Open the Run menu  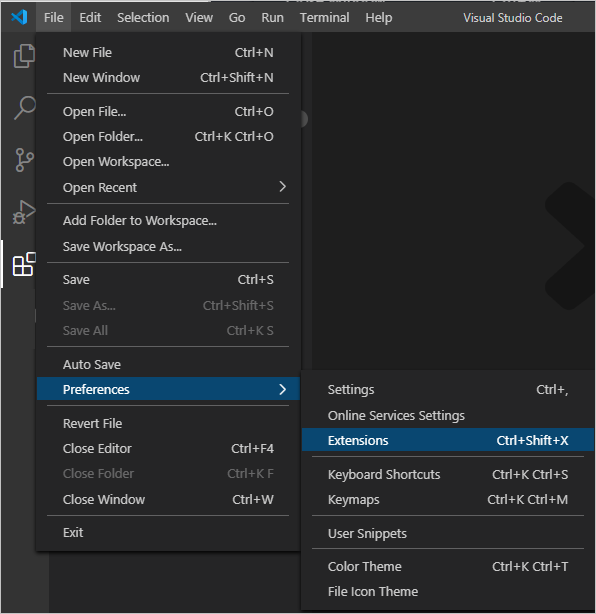coord(273,18)
